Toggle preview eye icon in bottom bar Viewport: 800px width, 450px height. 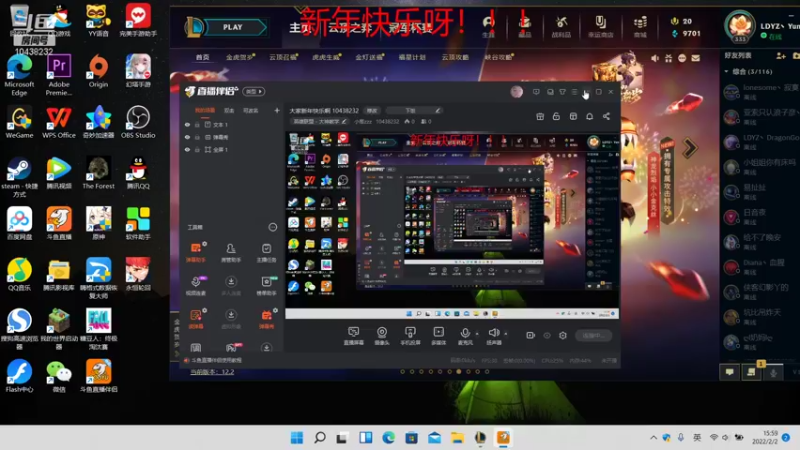[547, 335]
